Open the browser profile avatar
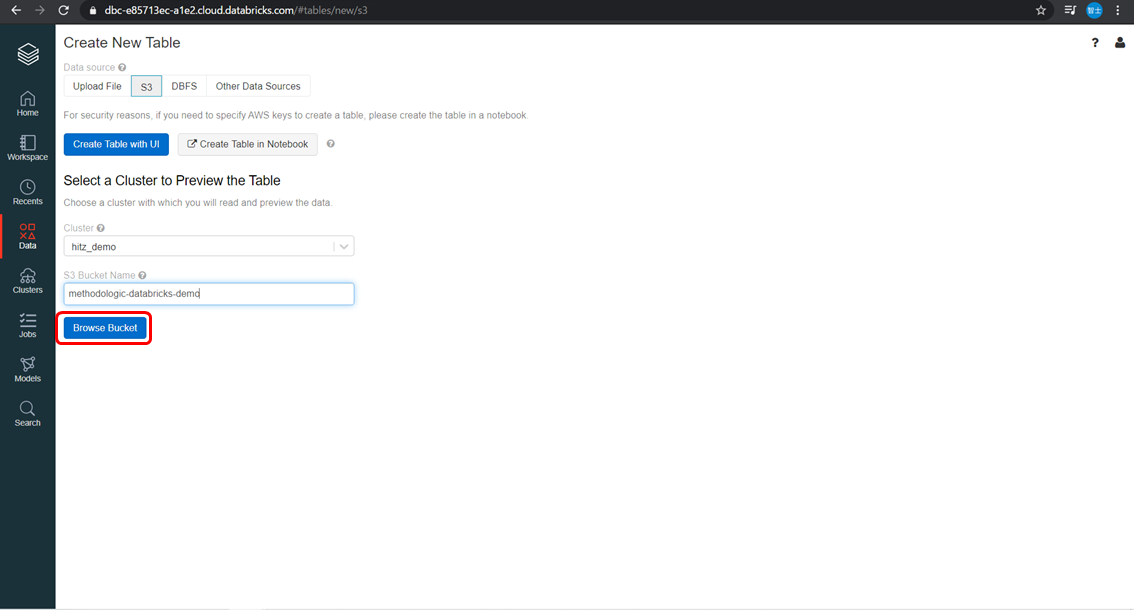This screenshot has height=610, width=1134. tap(1094, 10)
